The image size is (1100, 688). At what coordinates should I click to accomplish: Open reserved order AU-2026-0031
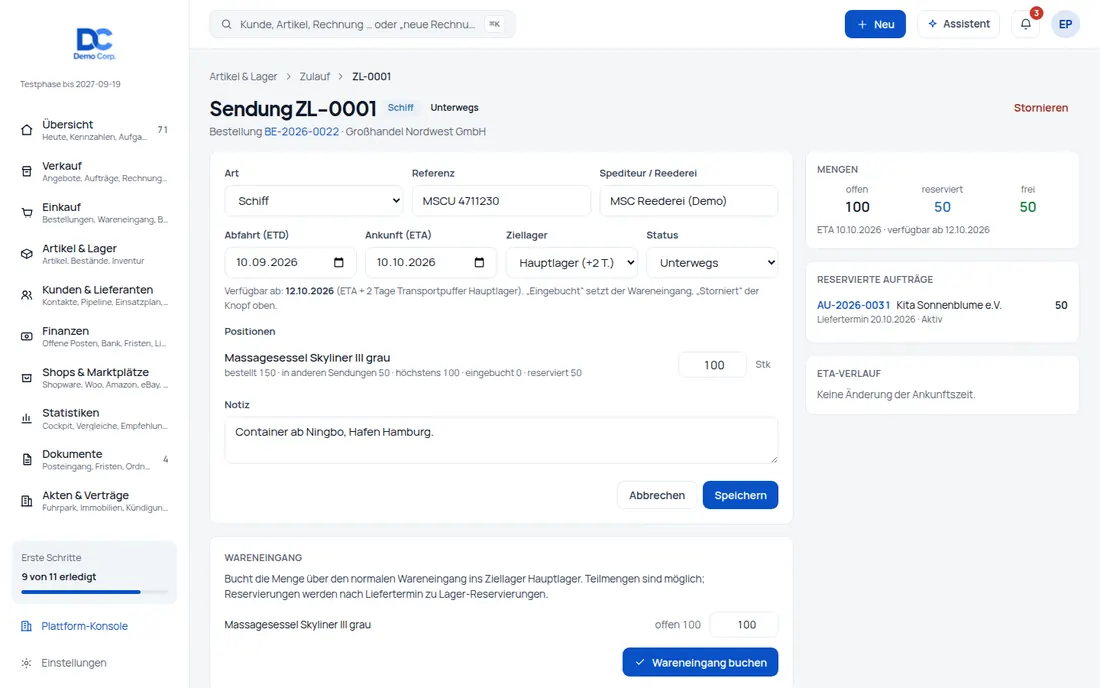(853, 305)
